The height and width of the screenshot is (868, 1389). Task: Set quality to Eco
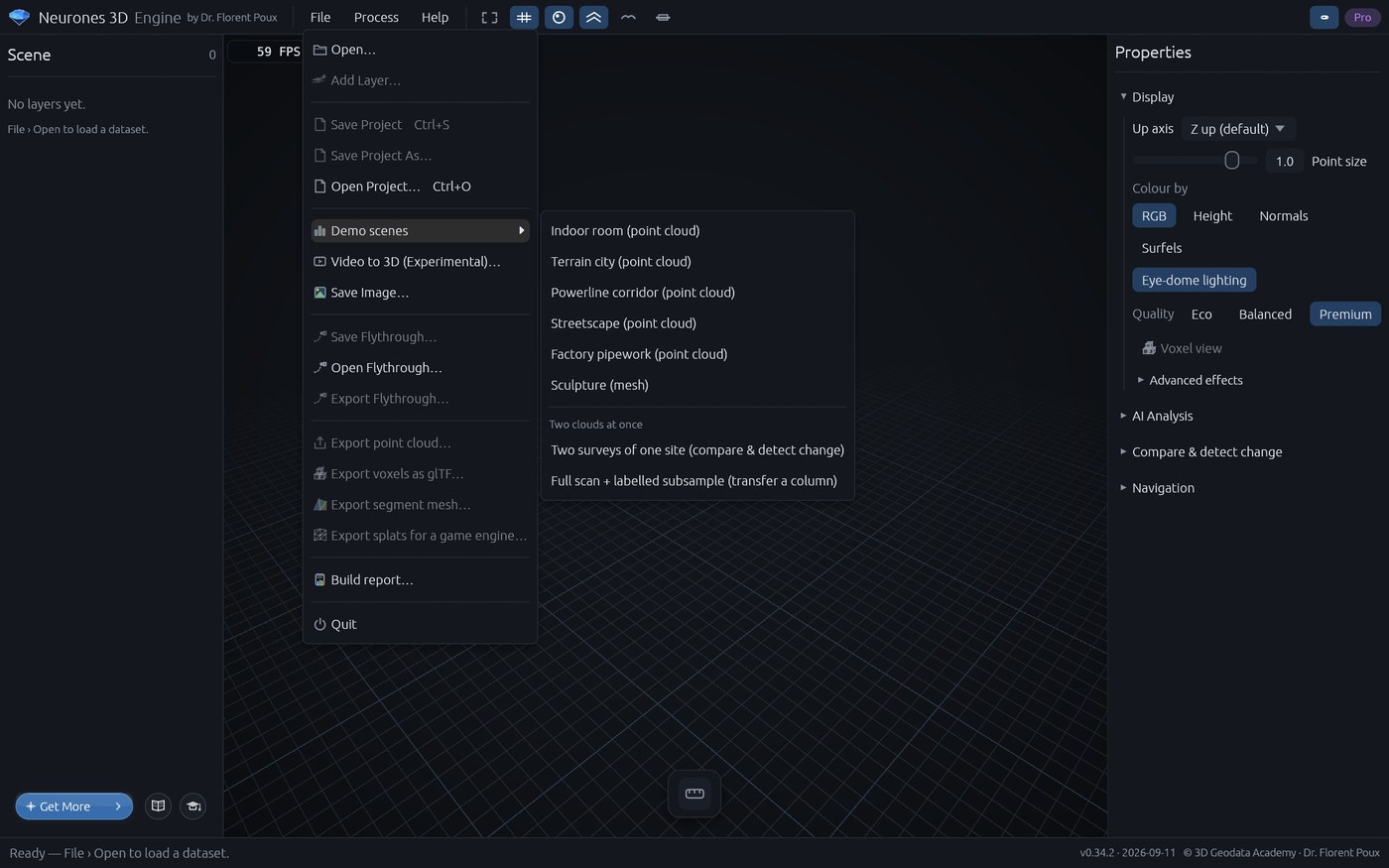(1201, 314)
